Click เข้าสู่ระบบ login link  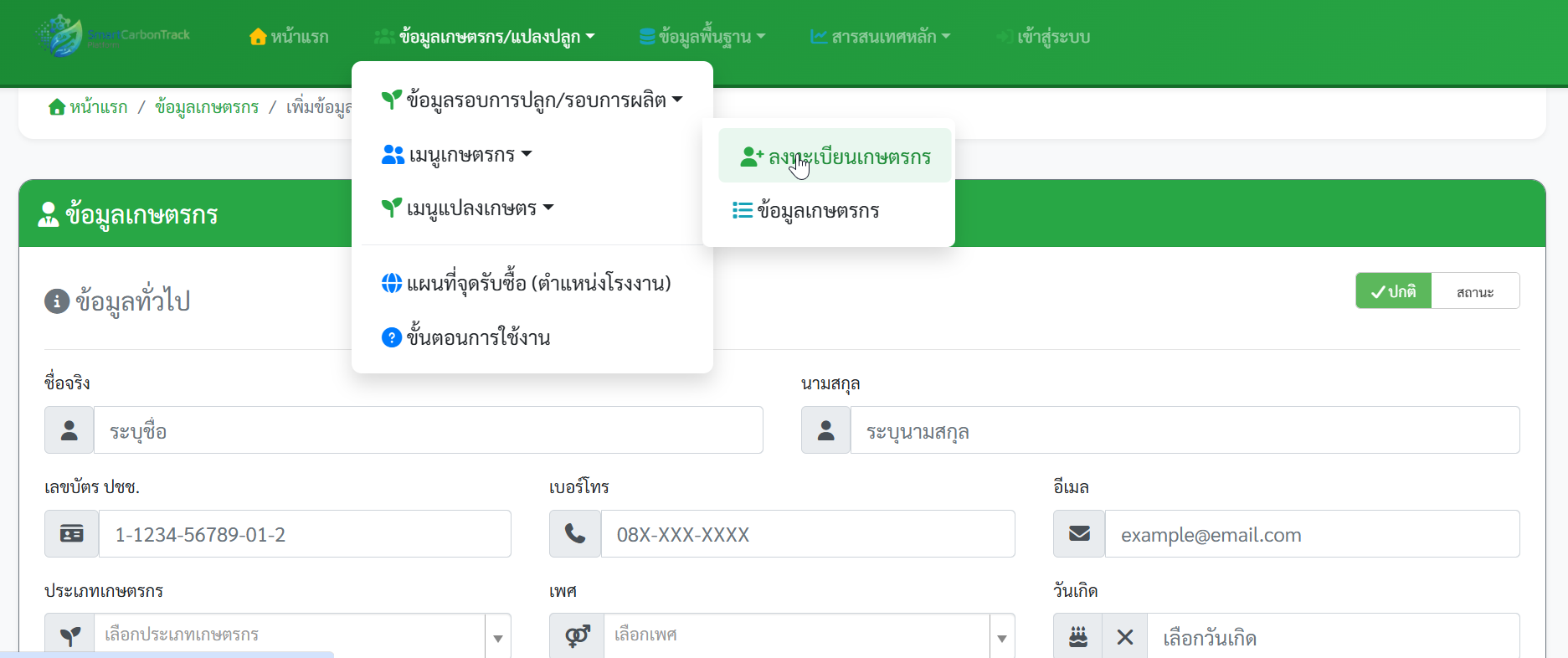(x=1043, y=37)
